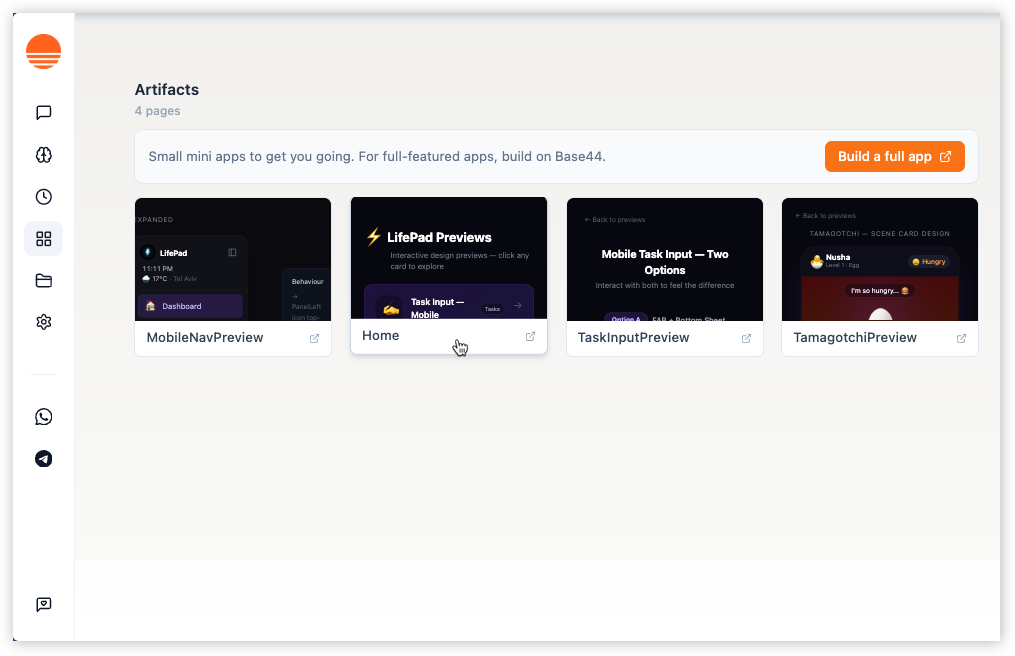1015x656 pixels.
Task: Click the Telegram icon in the sidebar
Action: [x=43, y=459]
